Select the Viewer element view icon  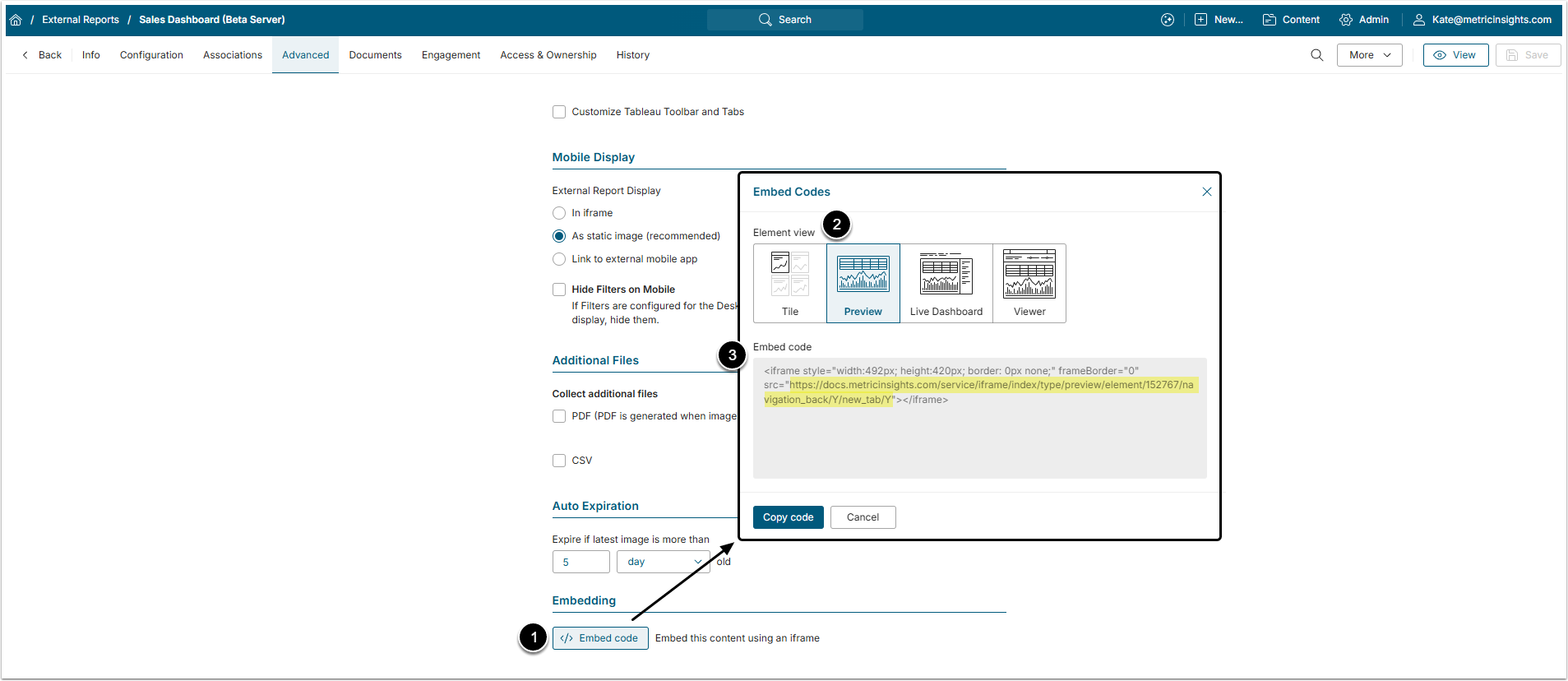tap(1029, 283)
